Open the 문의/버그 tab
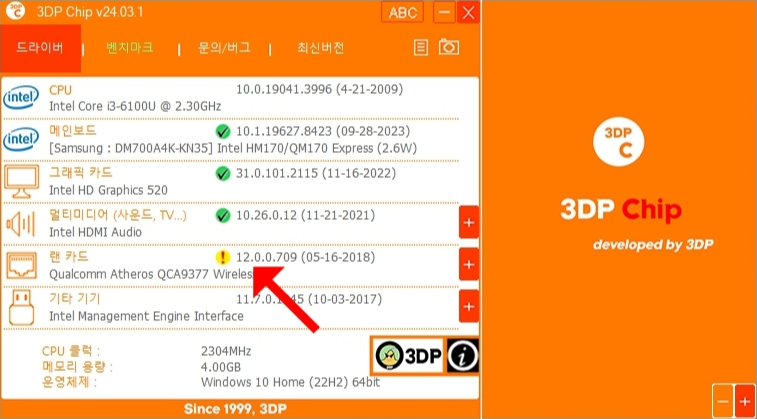This screenshot has width=757, height=419. pos(224,48)
